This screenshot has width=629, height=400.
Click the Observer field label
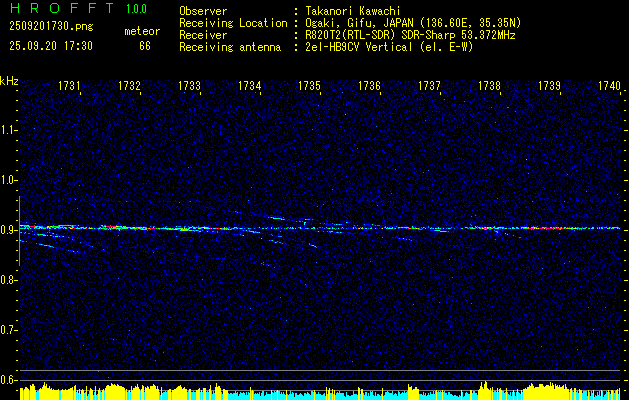[x=203, y=11]
